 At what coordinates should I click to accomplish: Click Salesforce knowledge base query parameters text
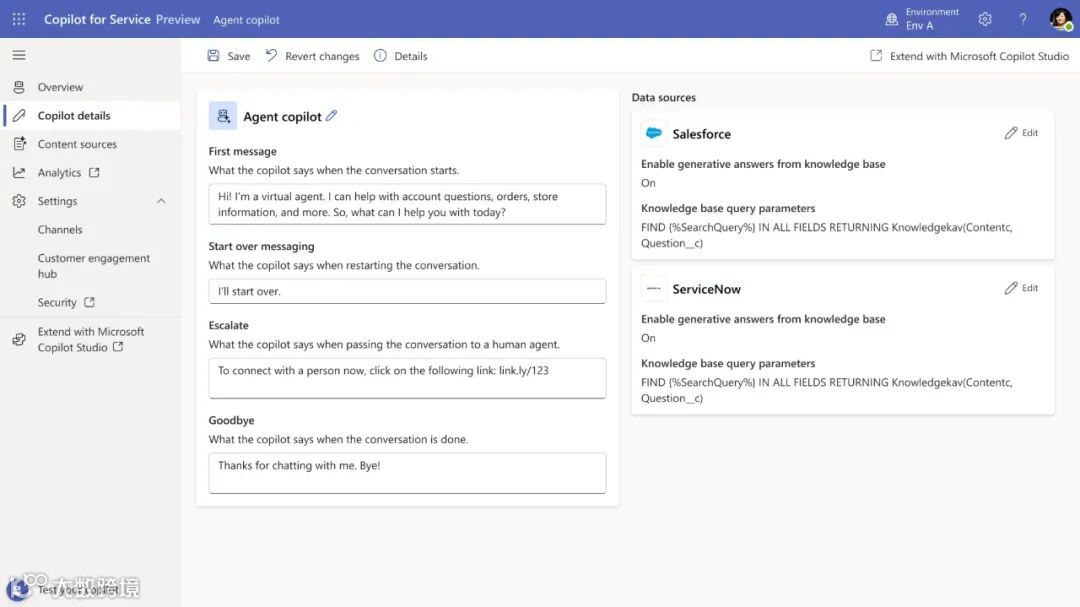coord(827,235)
